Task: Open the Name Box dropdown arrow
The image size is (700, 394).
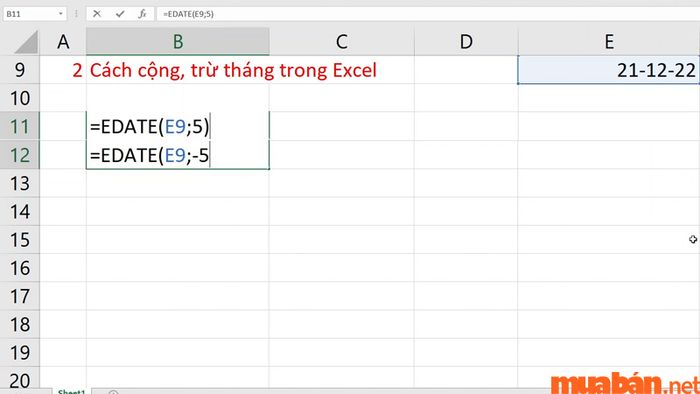Action: coord(61,14)
